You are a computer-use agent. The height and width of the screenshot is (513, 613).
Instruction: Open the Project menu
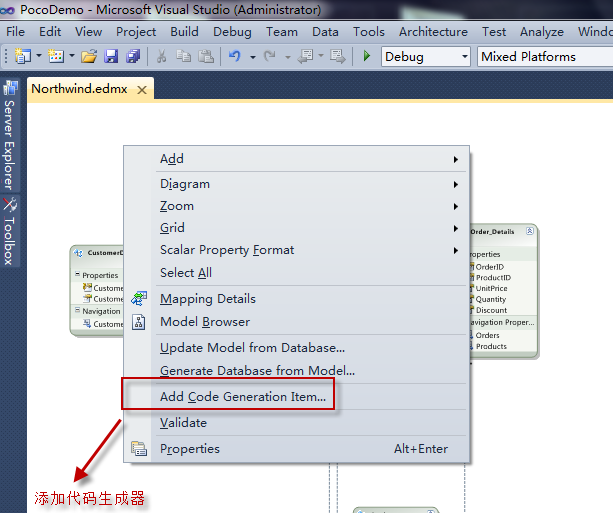pyautogui.click(x=136, y=32)
